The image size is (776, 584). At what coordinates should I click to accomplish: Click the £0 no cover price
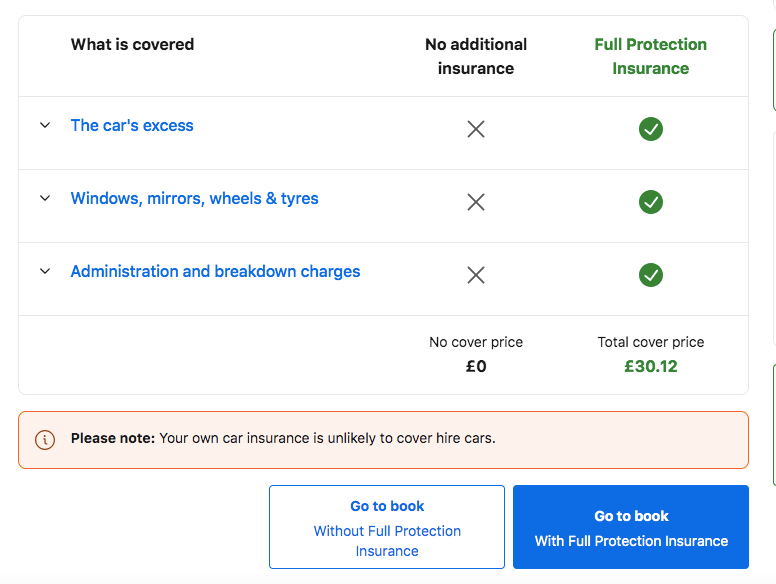pos(476,366)
